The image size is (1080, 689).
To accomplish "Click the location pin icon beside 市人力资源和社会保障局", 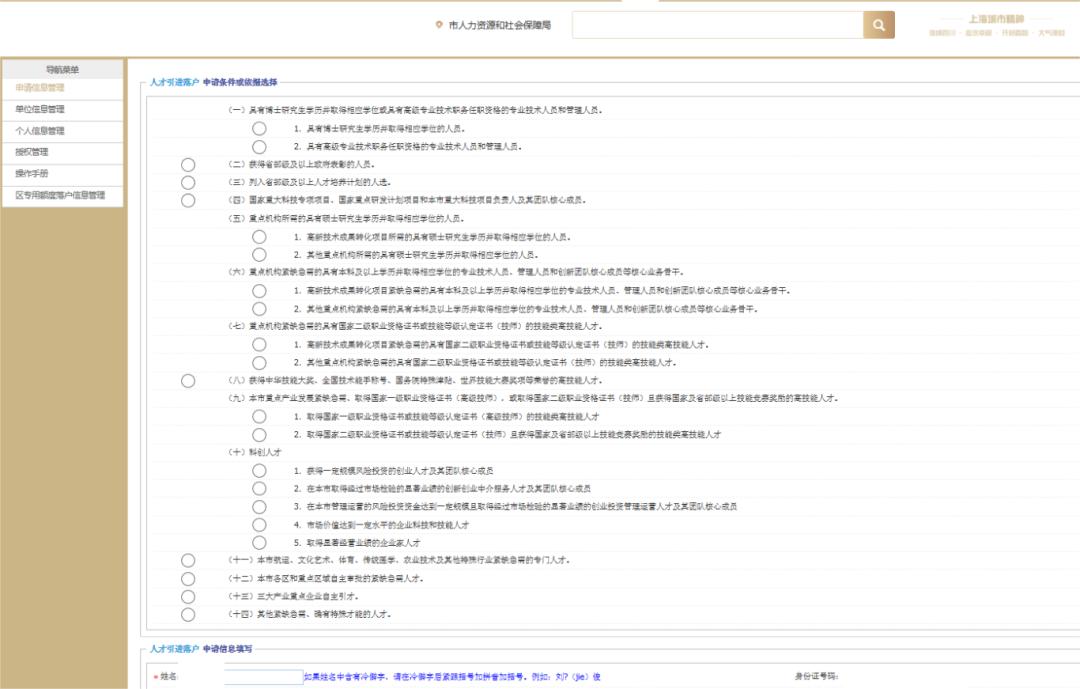I will [x=439, y=25].
